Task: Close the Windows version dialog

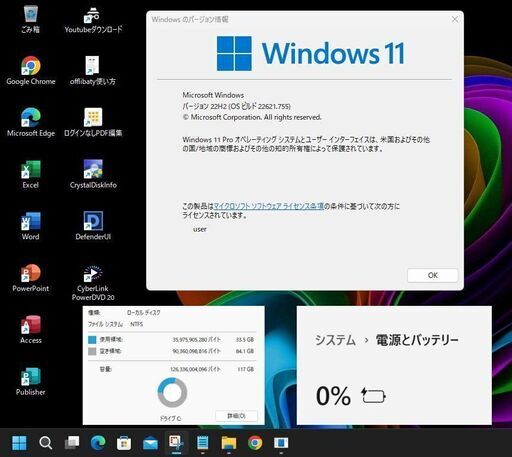Action: (x=455, y=19)
